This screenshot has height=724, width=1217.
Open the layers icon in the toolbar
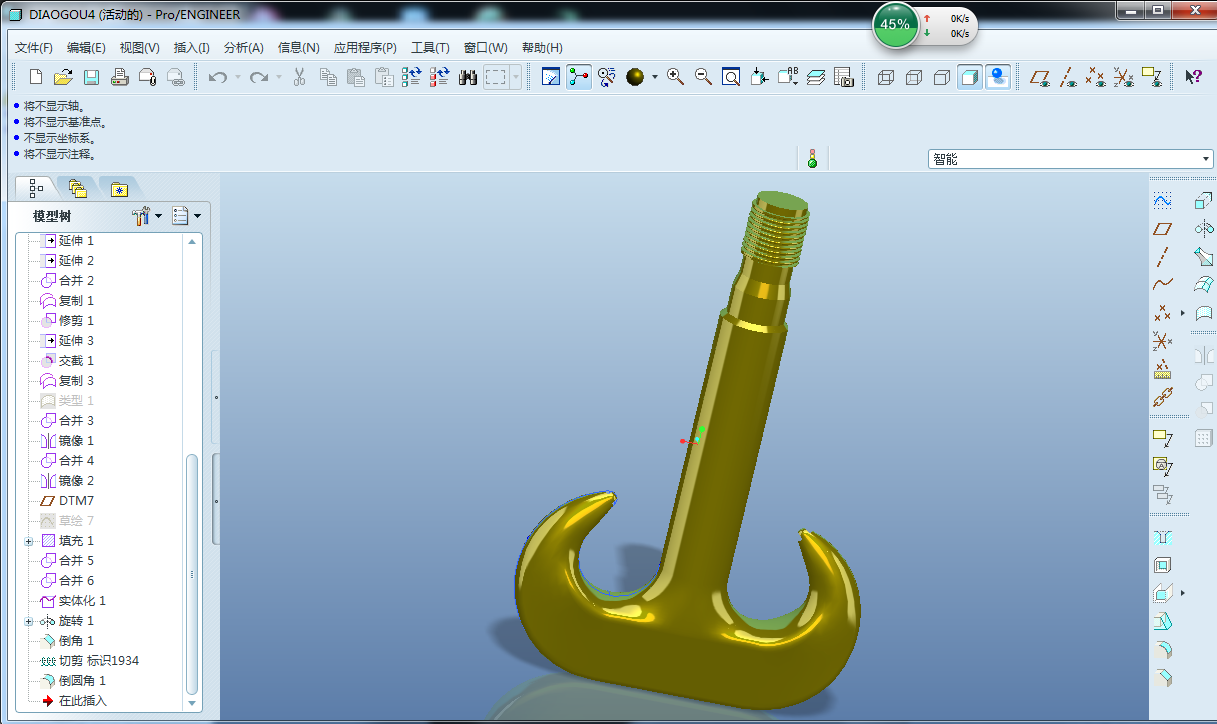click(816, 77)
